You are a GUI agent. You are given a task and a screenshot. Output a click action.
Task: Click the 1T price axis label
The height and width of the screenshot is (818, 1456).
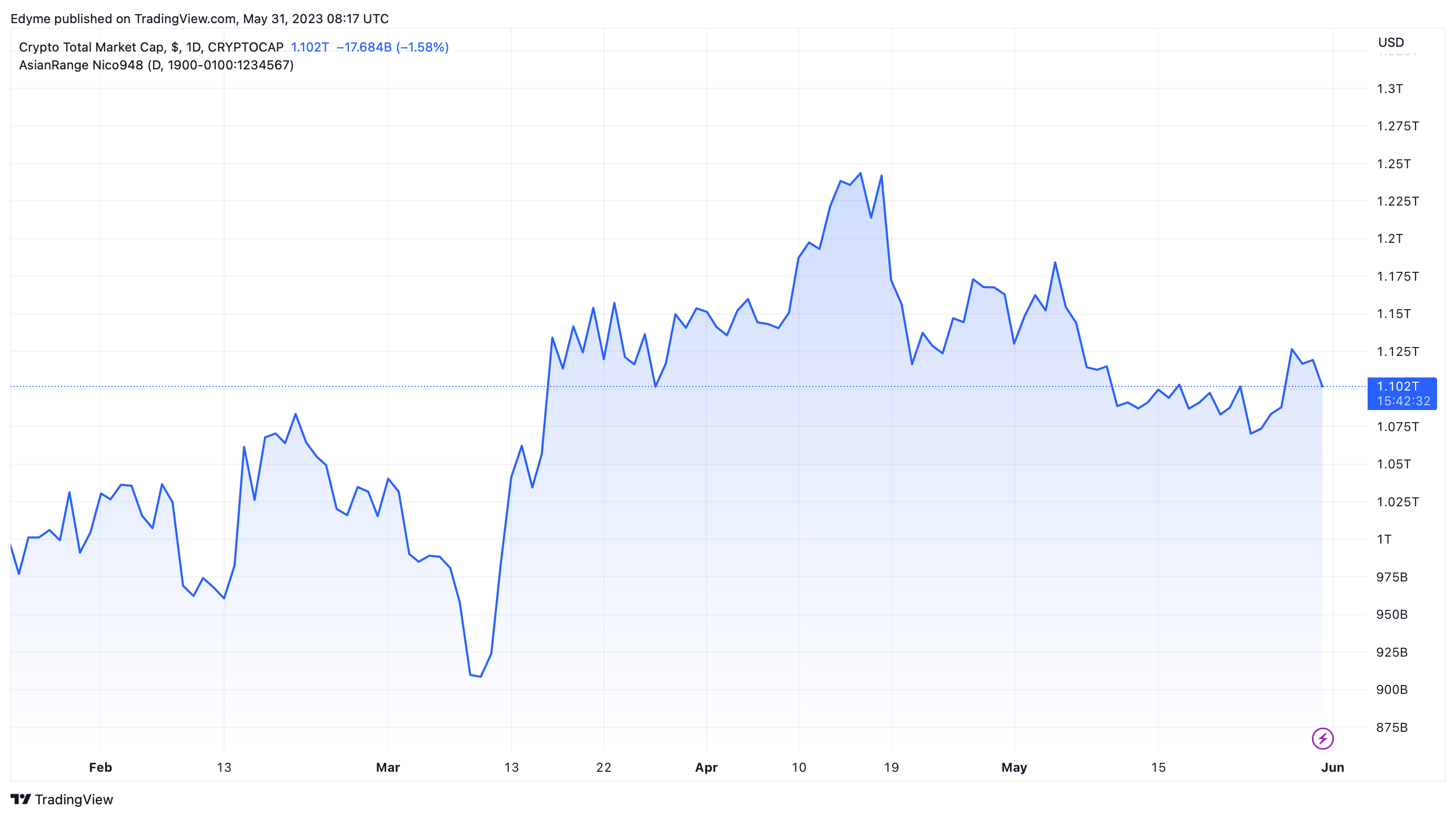[x=1383, y=539]
